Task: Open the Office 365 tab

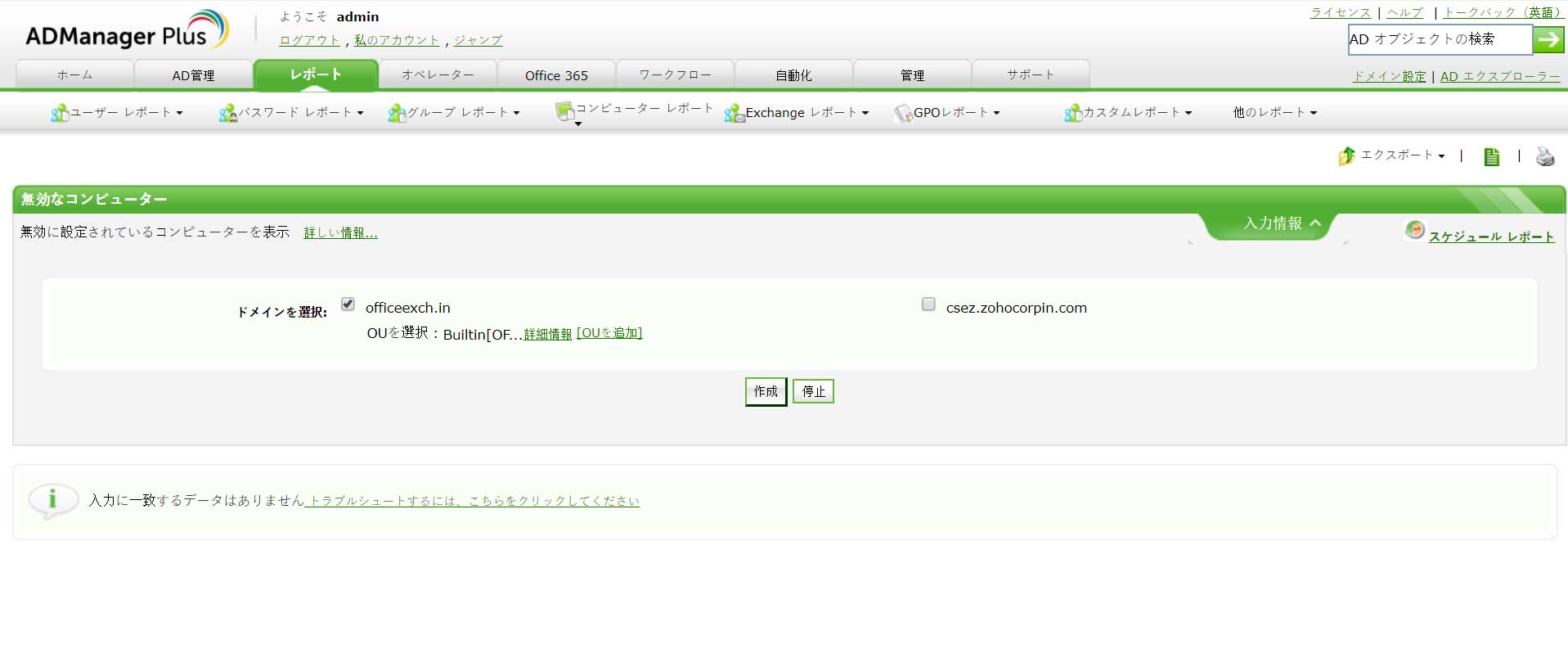Action: click(556, 74)
